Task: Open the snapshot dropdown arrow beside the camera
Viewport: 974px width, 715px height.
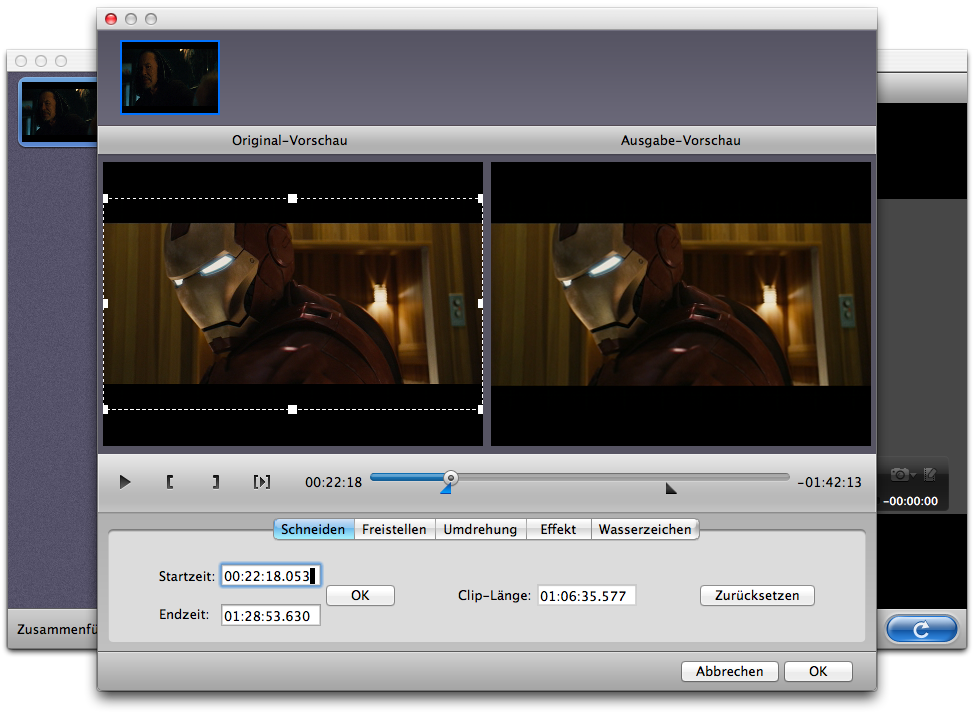Action: coord(914,475)
